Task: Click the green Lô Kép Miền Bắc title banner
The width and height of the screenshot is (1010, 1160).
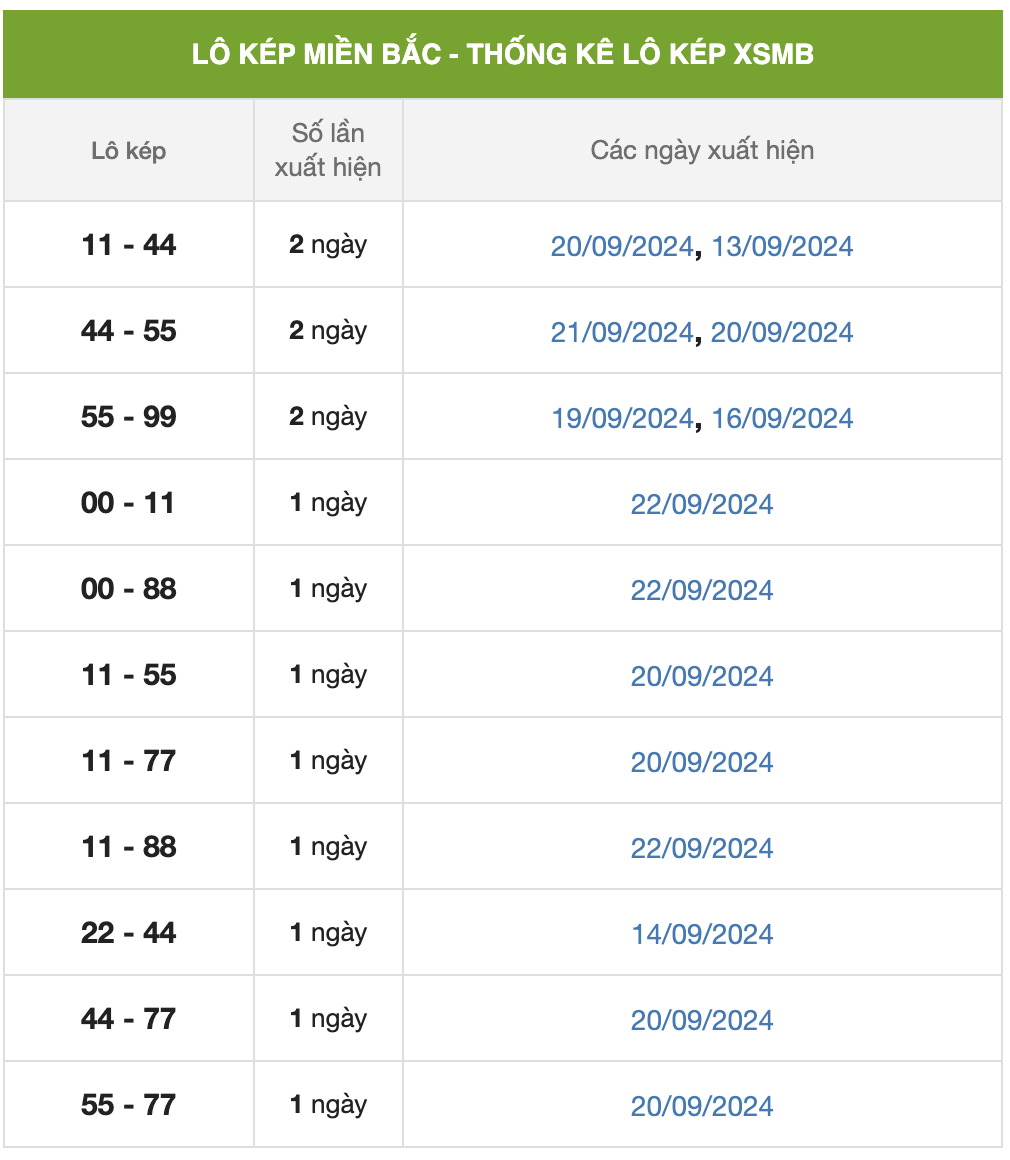Action: click(x=503, y=54)
